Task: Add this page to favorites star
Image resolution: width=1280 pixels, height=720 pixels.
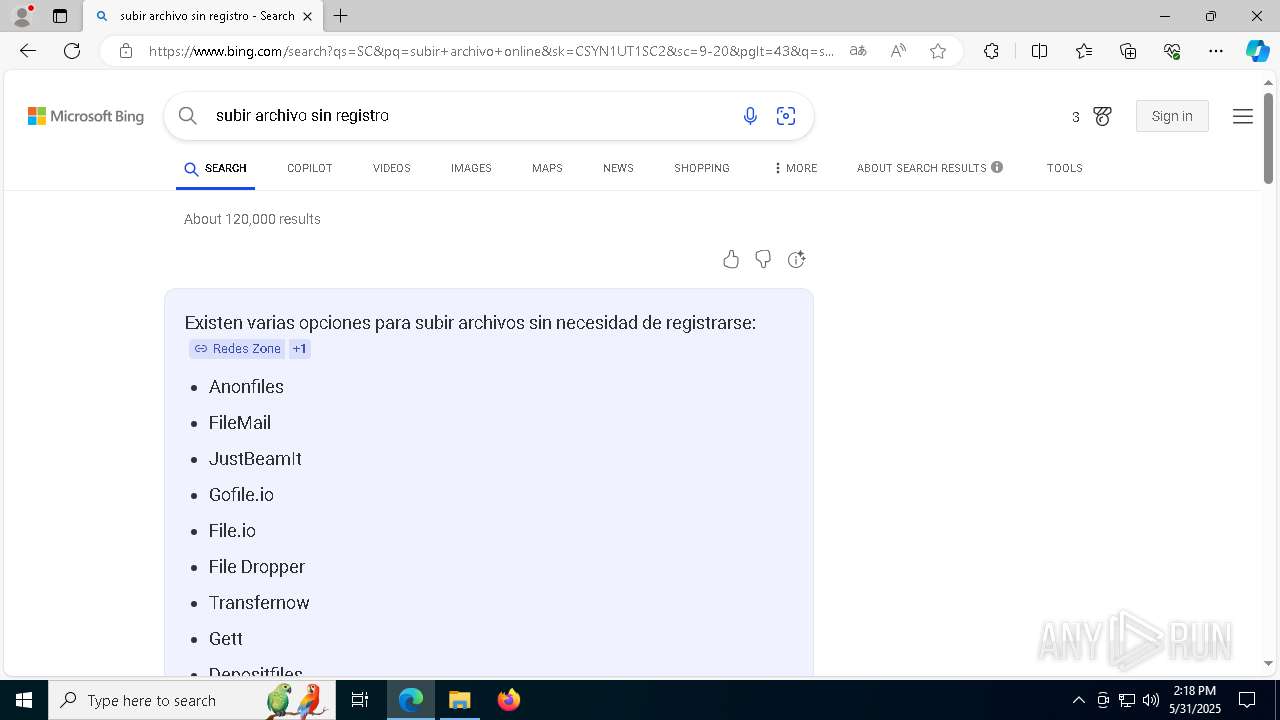Action: click(x=938, y=51)
